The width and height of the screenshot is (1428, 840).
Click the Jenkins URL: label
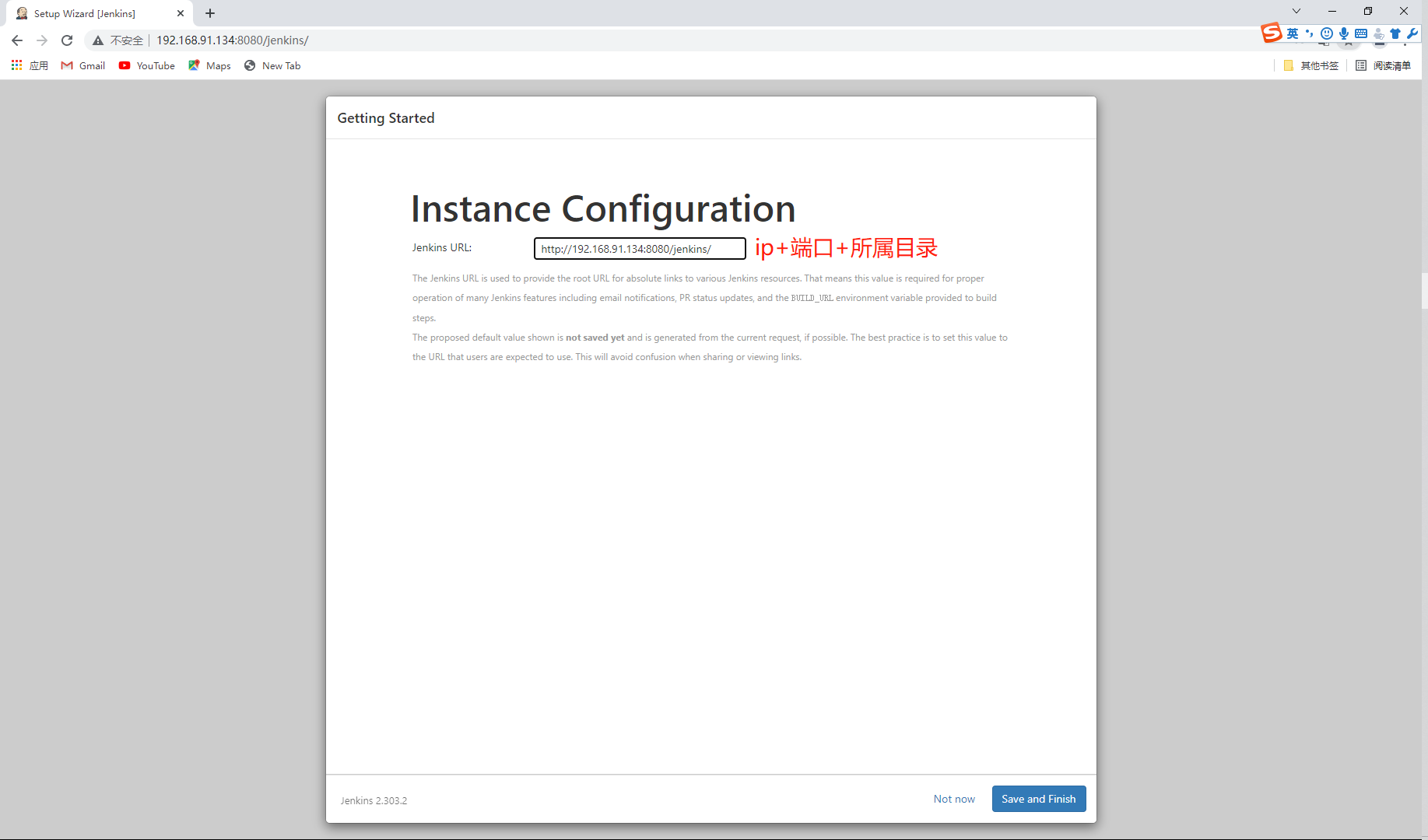442,247
